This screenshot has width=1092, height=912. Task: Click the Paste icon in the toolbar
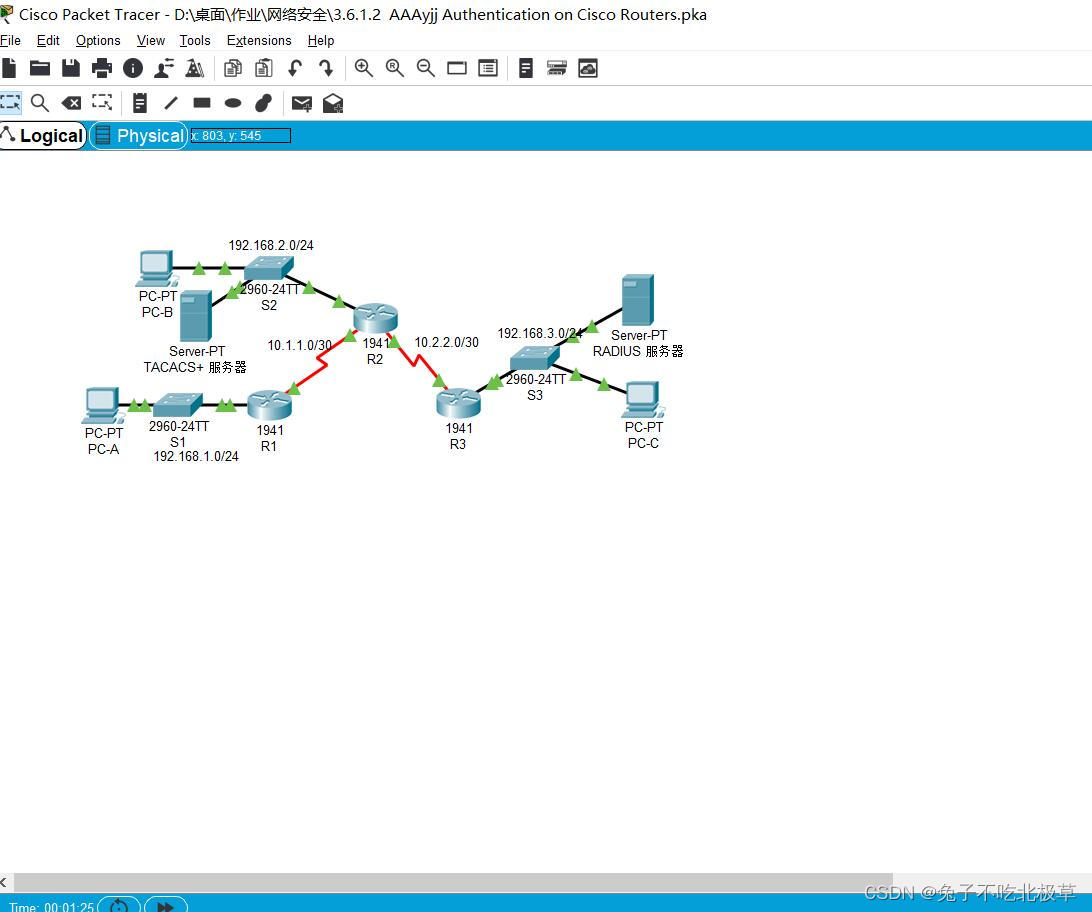263,68
